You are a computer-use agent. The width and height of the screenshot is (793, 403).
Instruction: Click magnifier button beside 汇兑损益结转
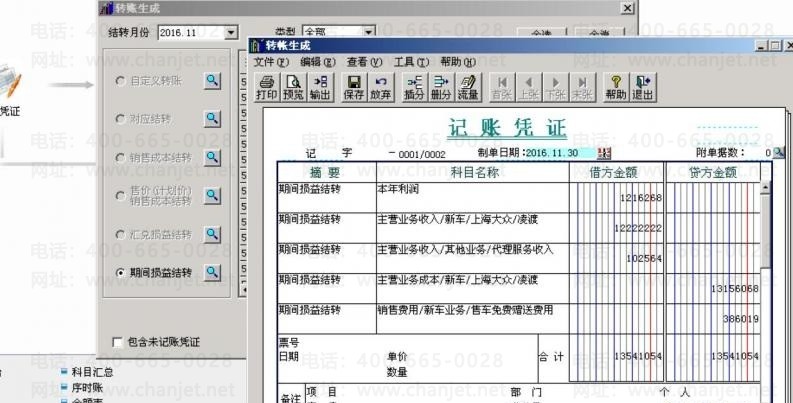(212, 234)
